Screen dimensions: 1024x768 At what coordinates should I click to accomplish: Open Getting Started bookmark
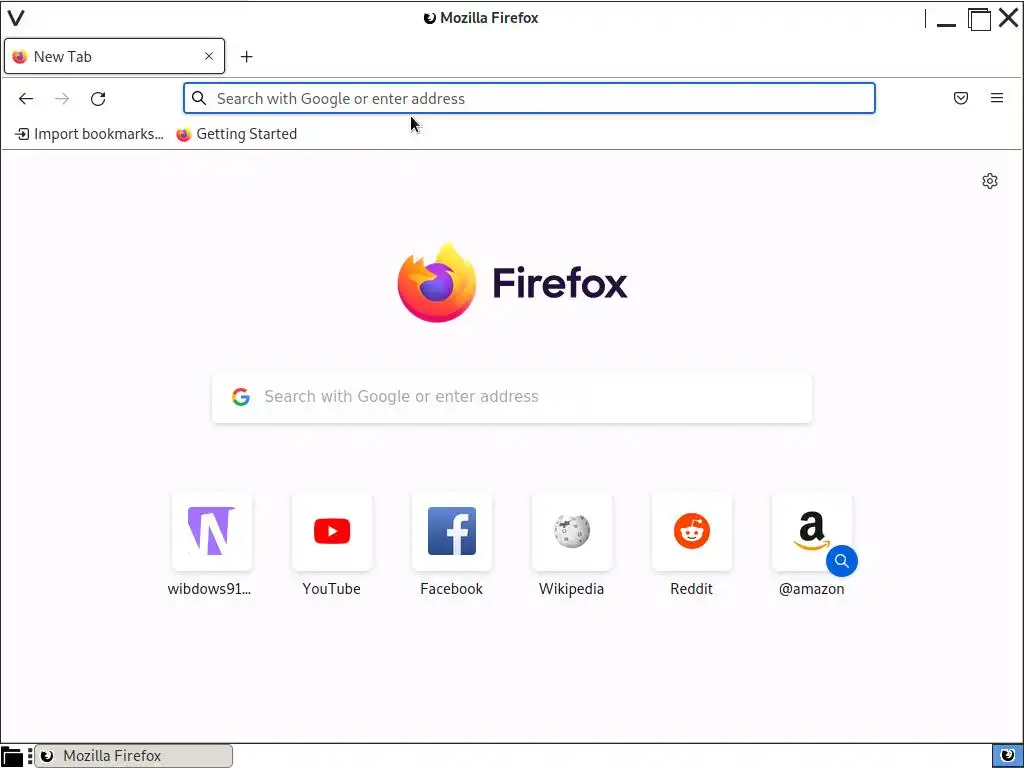click(236, 134)
